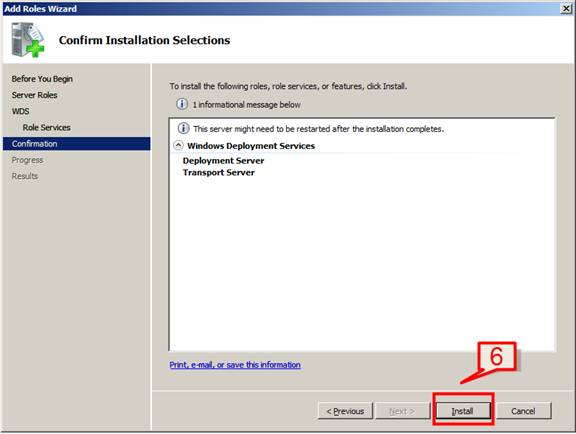Open the WDS step in the sidebar

coord(21,111)
